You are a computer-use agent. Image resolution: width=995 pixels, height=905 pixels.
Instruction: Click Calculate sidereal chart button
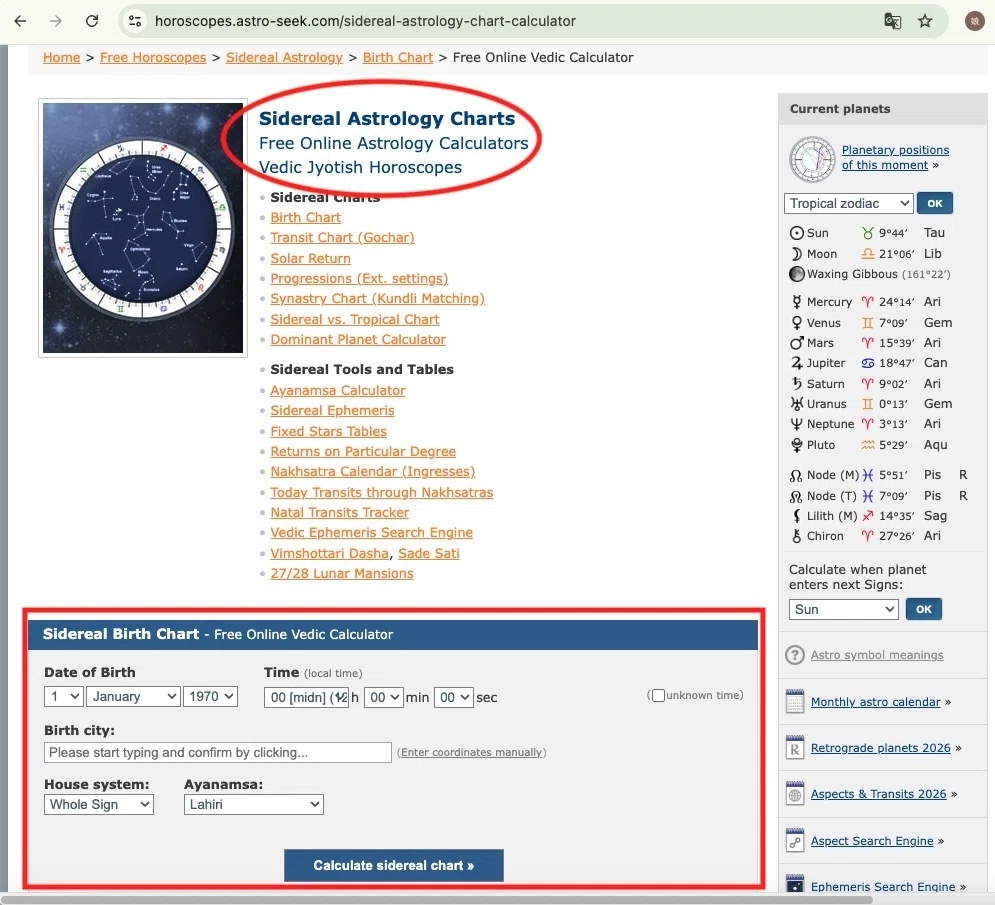tap(393, 866)
